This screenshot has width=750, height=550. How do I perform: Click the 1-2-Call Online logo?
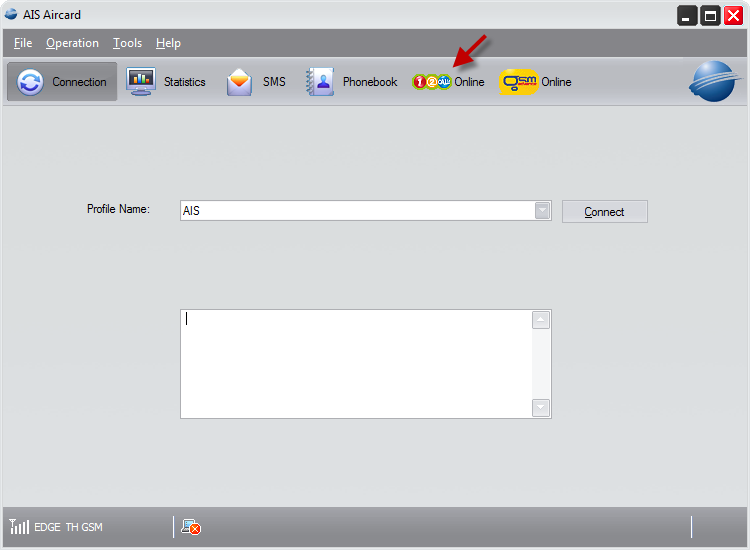click(x=431, y=82)
